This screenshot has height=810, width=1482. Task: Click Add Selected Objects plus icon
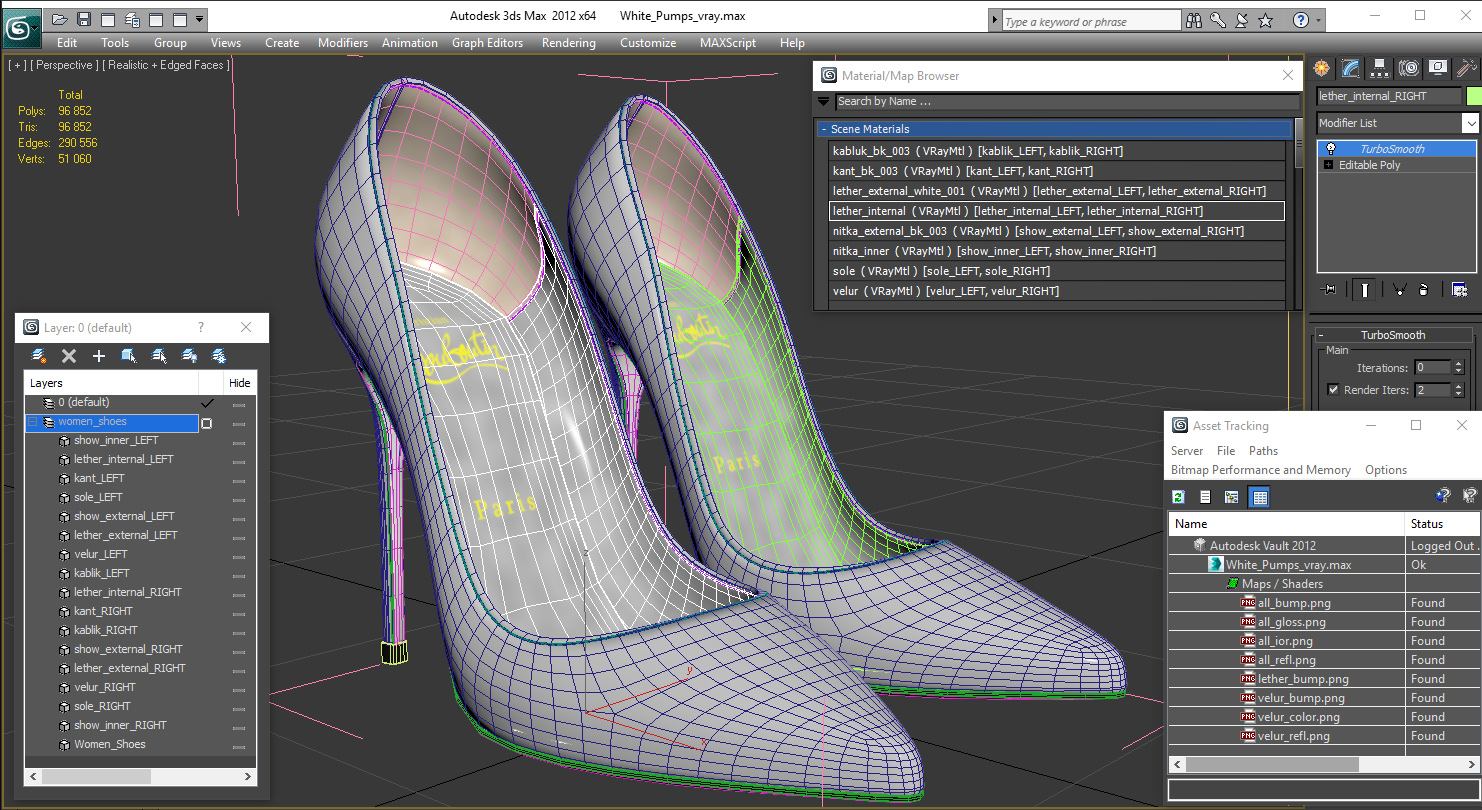[x=99, y=356]
